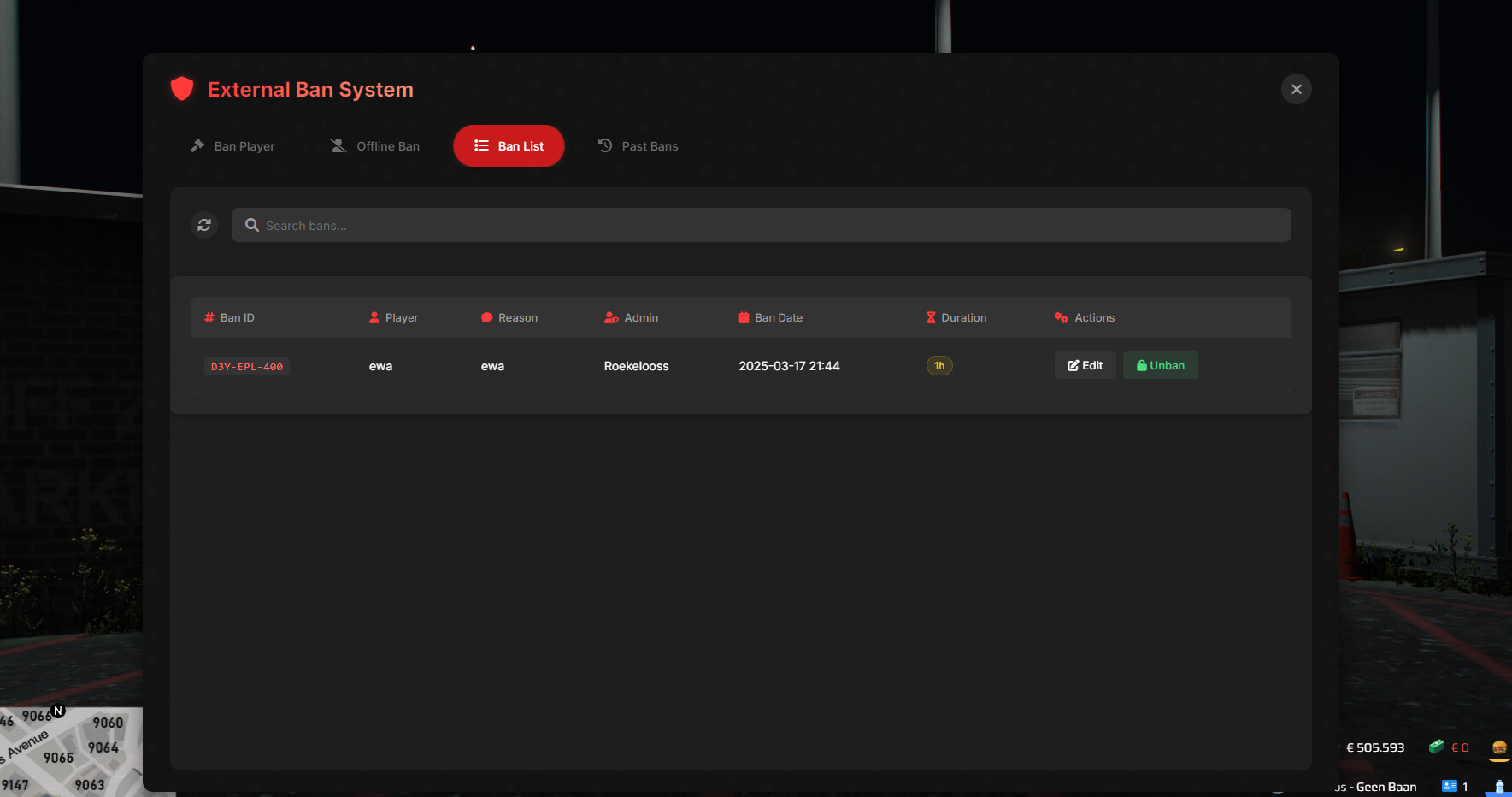
Task: Click the calendar icon beside Ban Date header
Action: tap(743, 316)
